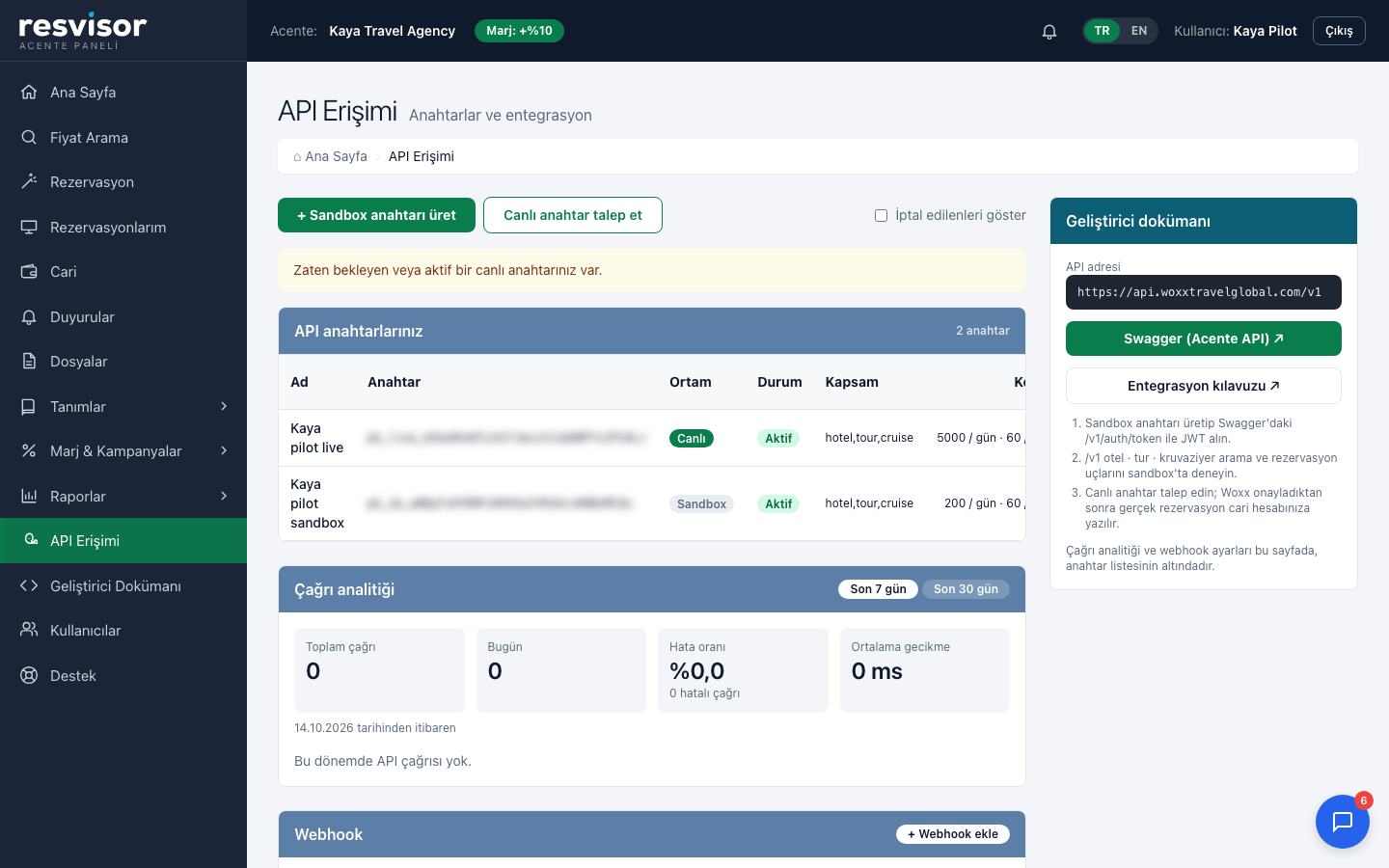Screen dimensions: 1389x868
Task: Open Kullanıcılar menu item
Action: 123,630
